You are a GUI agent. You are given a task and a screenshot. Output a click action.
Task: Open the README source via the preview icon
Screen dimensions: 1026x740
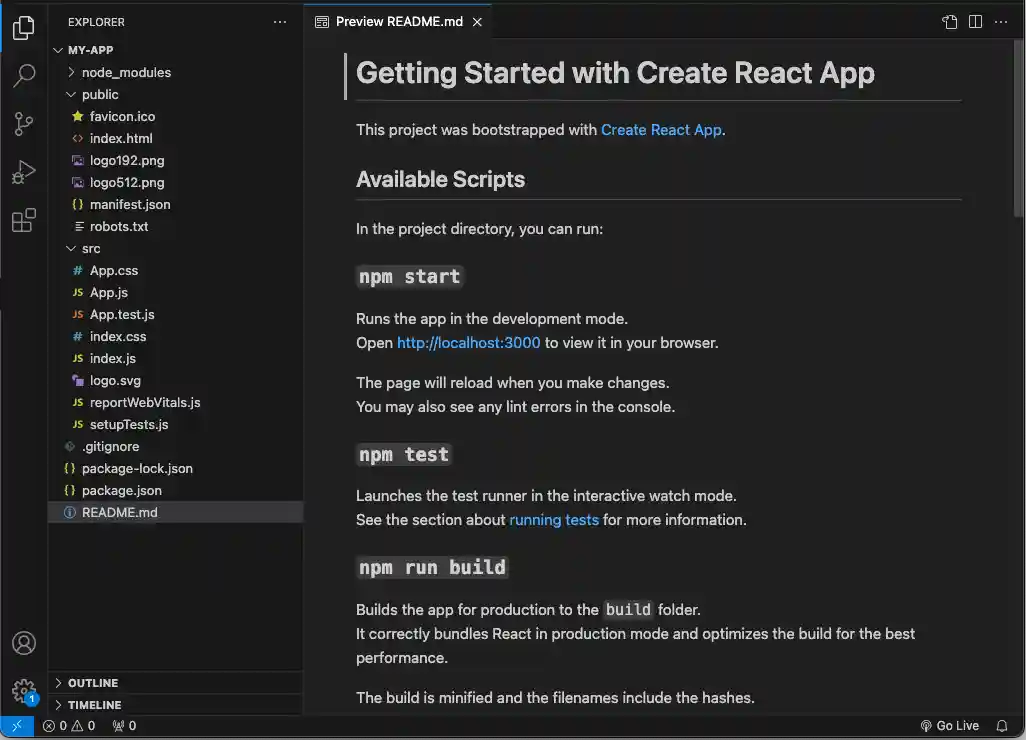point(948,20)
